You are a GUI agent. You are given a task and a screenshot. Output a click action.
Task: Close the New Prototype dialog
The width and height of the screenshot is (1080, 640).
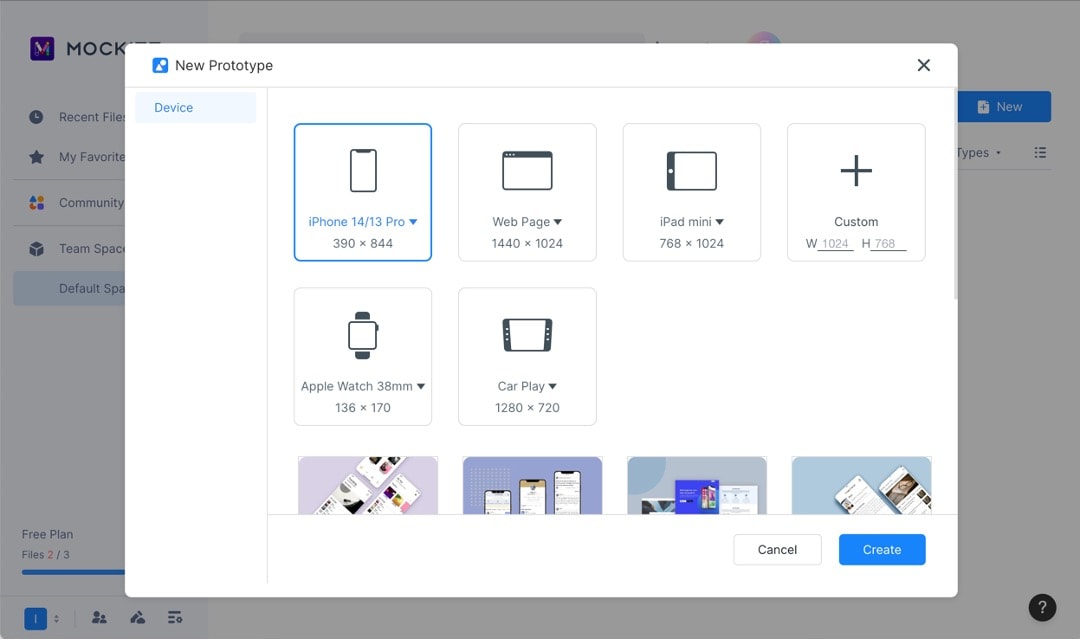(x=924, y=65)
